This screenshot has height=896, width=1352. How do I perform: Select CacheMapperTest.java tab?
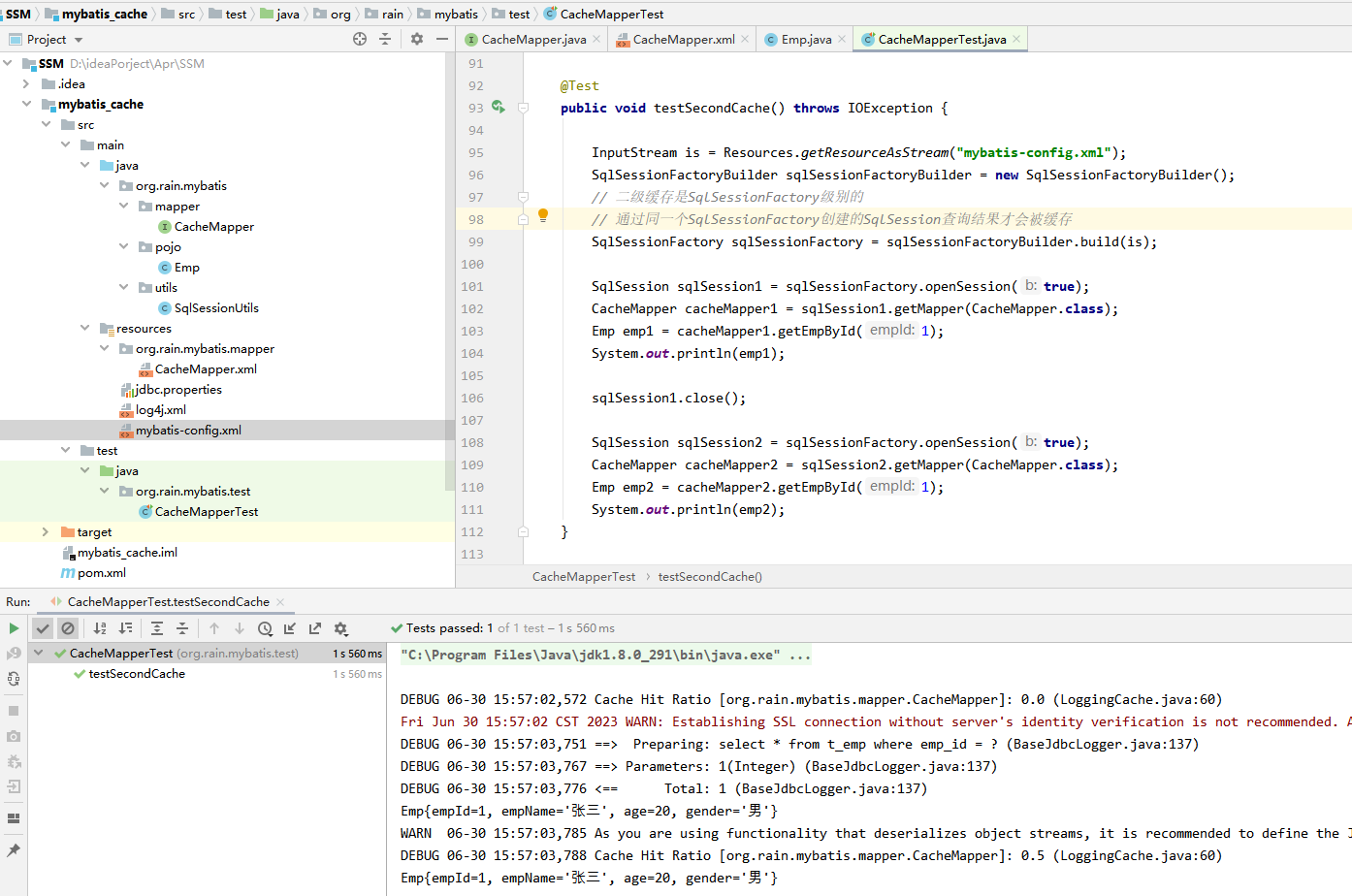click(x=941, y=39)
